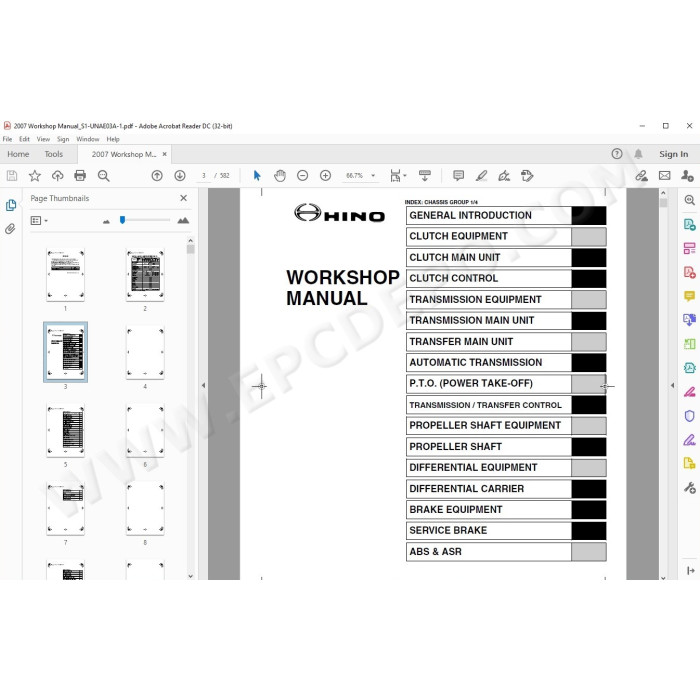
Task: Open the Export PDF tool in the right pane
Action: [690, 224]
